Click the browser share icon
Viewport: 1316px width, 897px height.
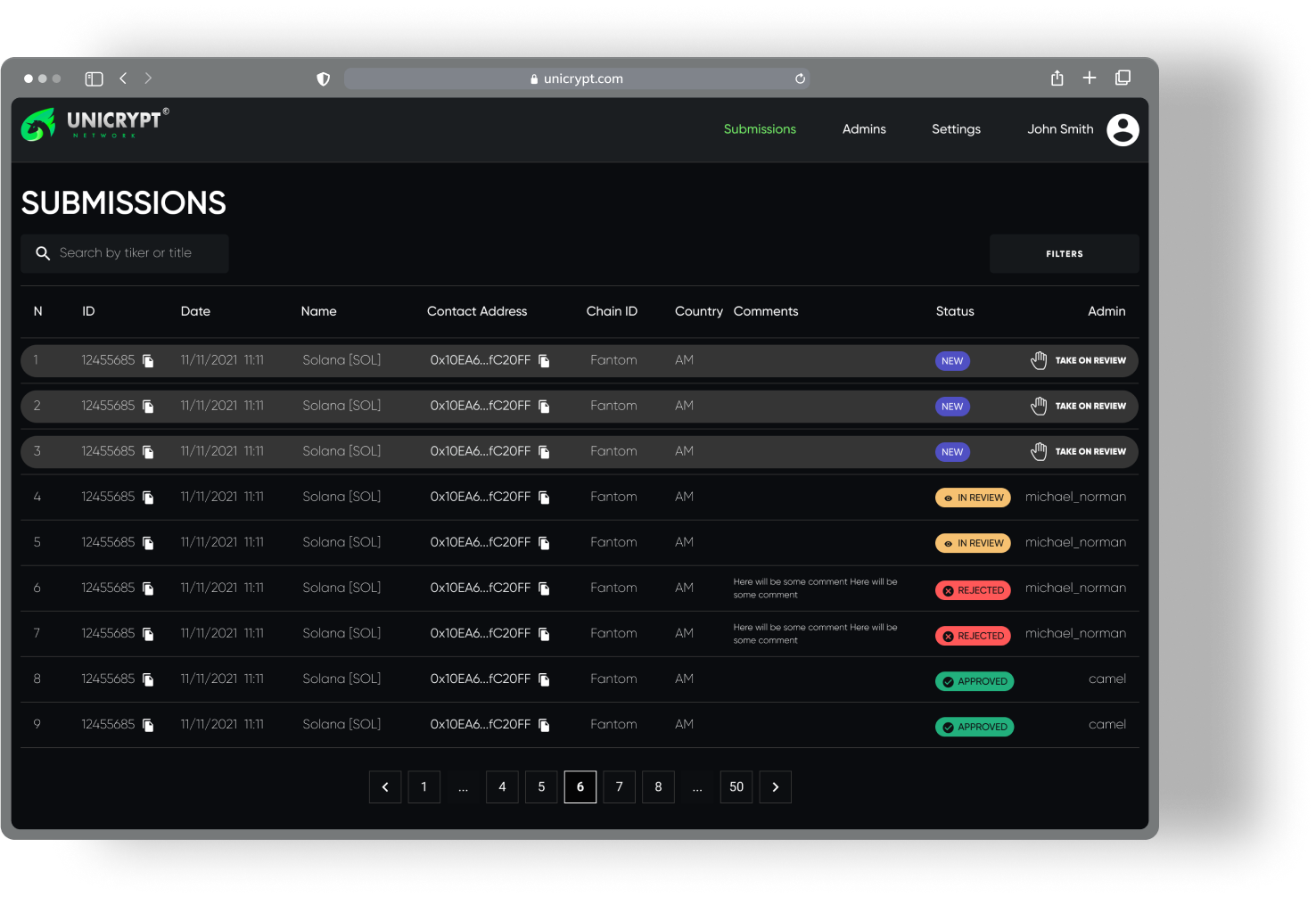(x=1057, y=78)
